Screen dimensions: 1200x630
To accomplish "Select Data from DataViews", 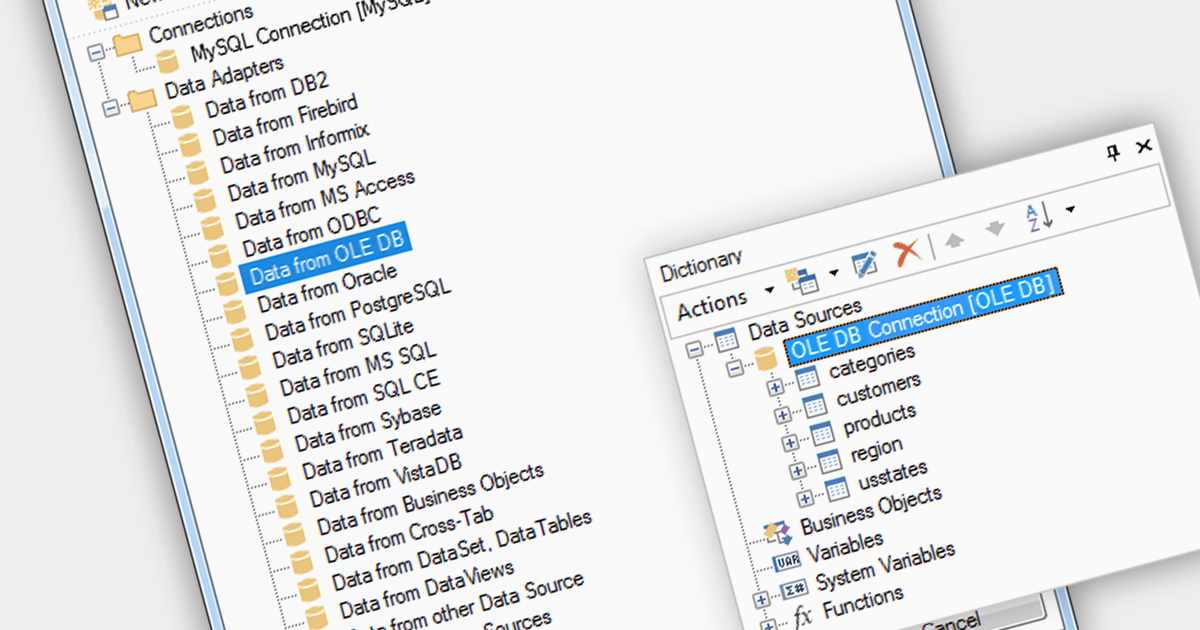I will coord(426,589).
